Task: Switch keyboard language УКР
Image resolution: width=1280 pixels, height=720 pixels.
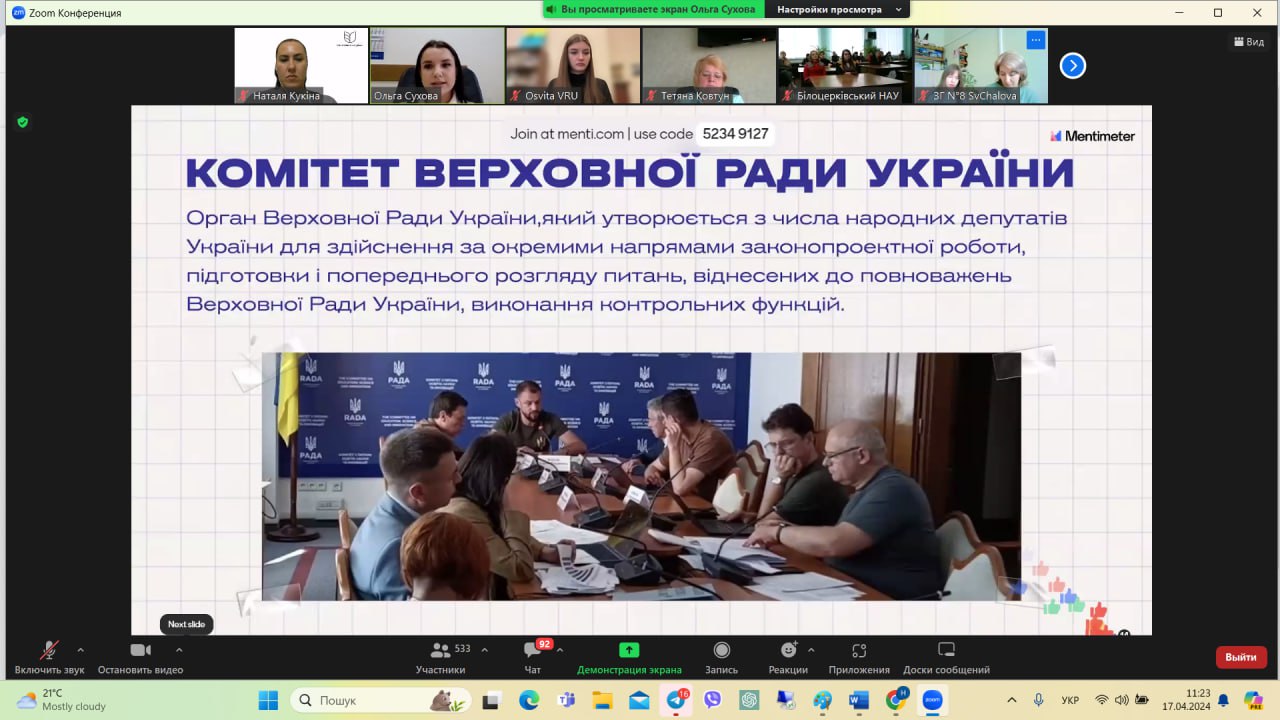Action: tap(1070, 700)
